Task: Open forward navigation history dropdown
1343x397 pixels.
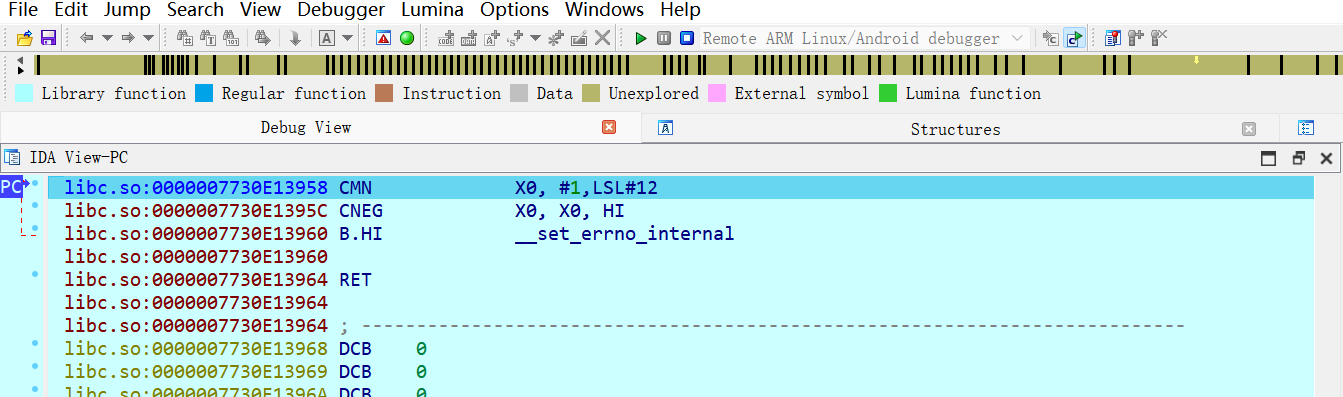Action: tap(148, 38)
